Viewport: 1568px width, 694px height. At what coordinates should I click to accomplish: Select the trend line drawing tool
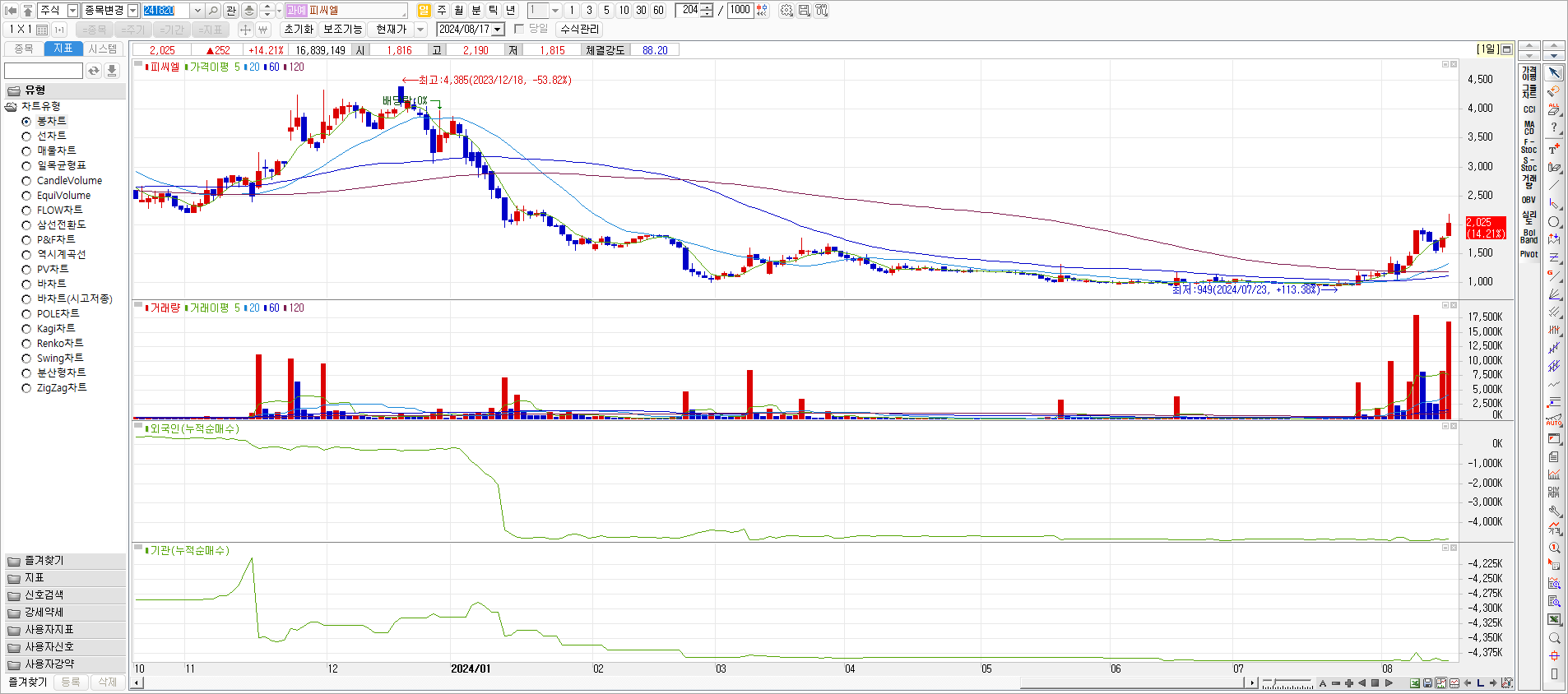click(x=1554, y=185)
